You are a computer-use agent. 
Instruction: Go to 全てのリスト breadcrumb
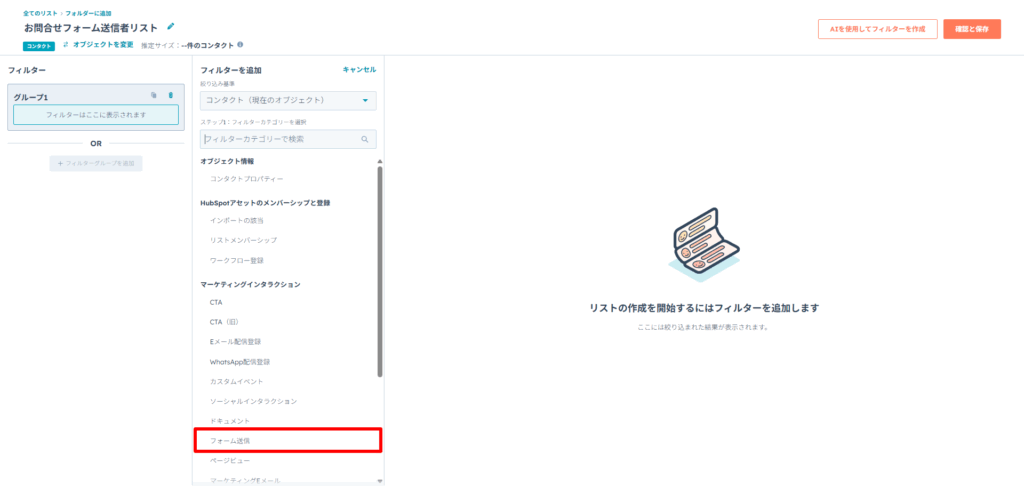[x=40, y=13]
